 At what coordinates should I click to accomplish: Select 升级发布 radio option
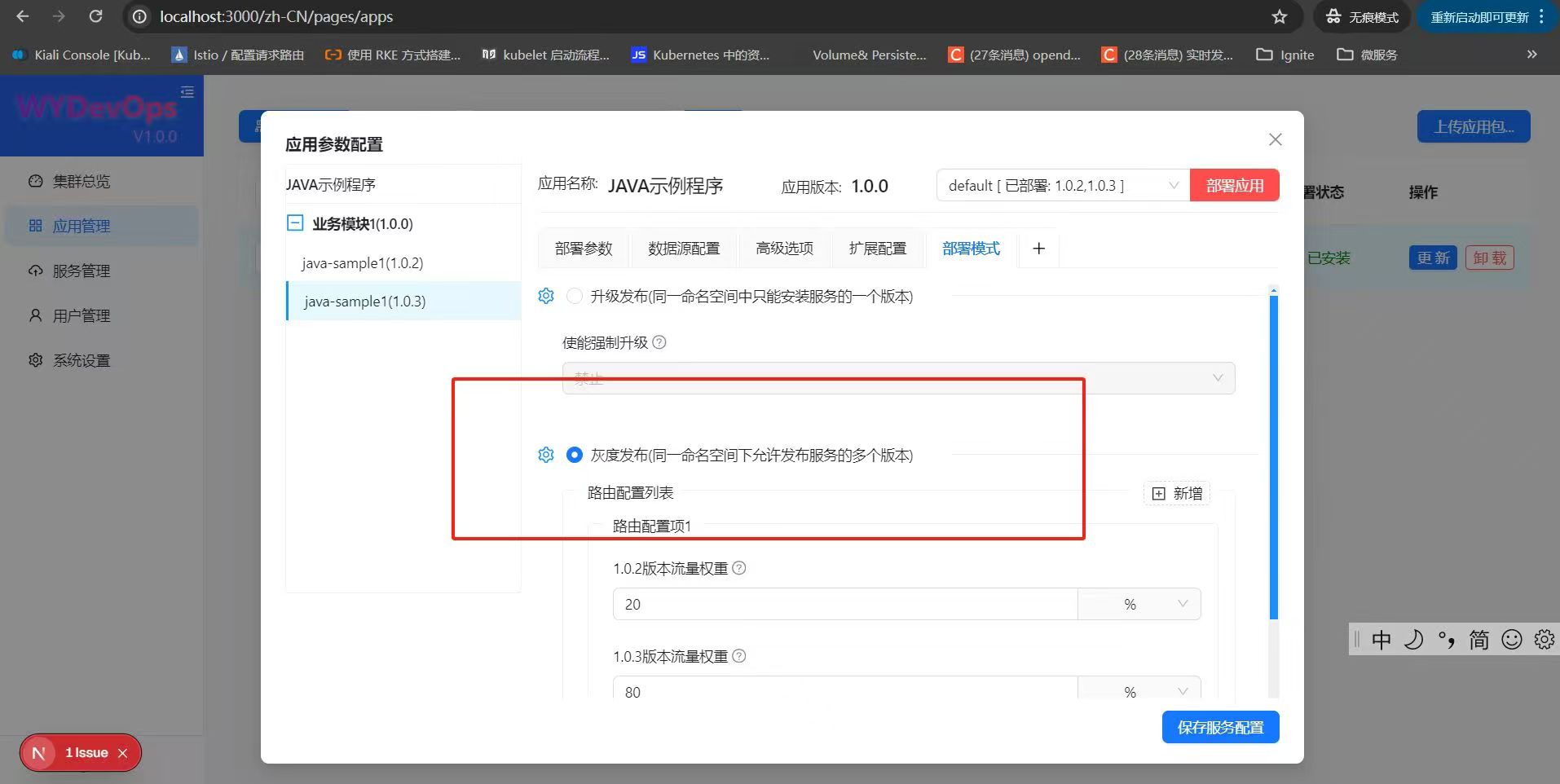click(x=575, y=296)
